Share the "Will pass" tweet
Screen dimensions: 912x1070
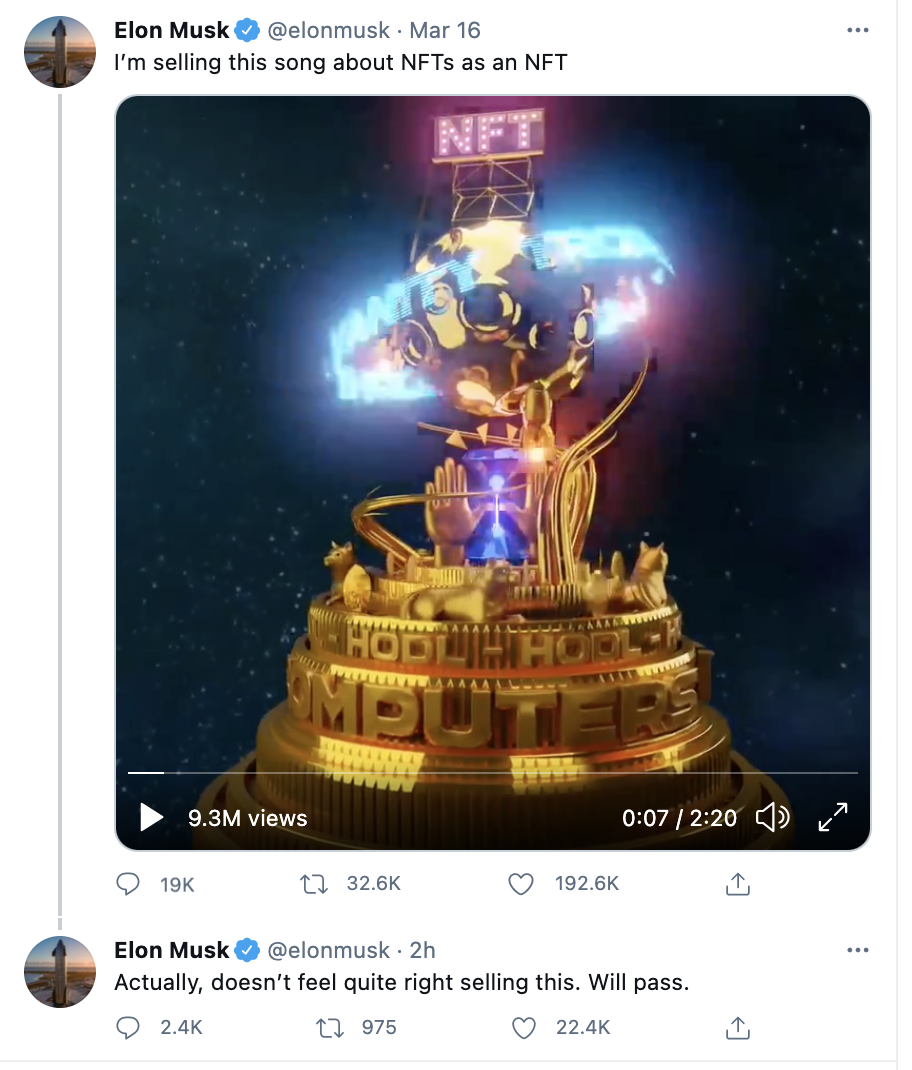point(737,1027)
